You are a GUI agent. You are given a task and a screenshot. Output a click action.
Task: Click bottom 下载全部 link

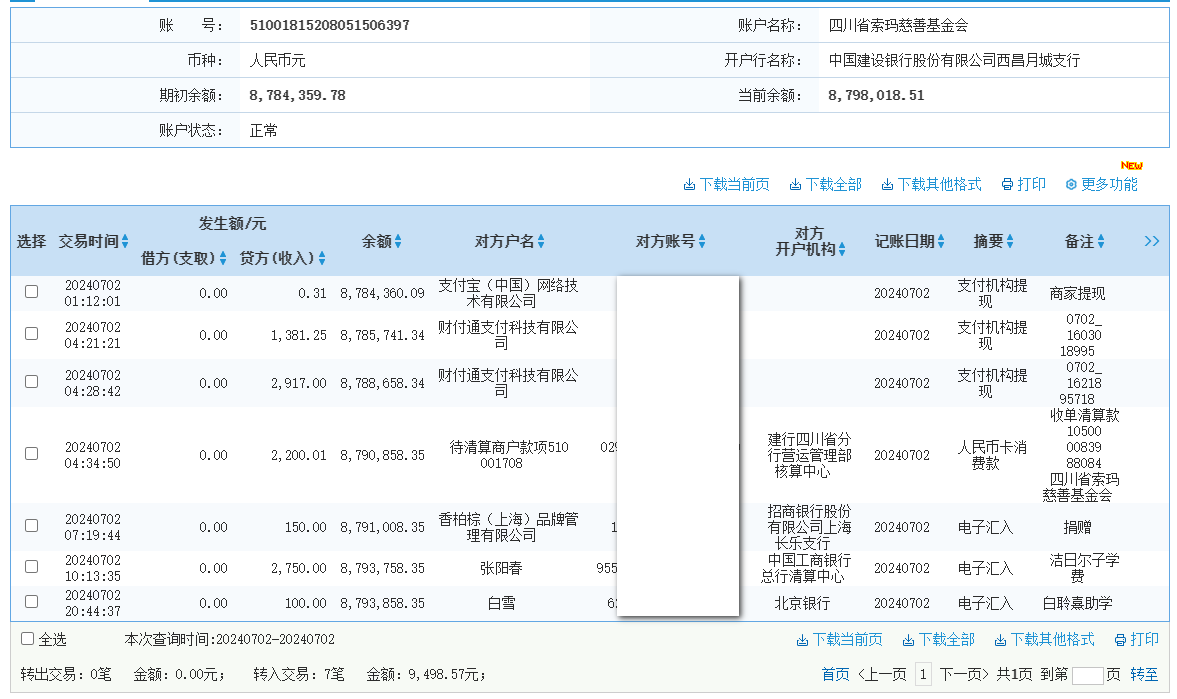(x=939, y=640)
